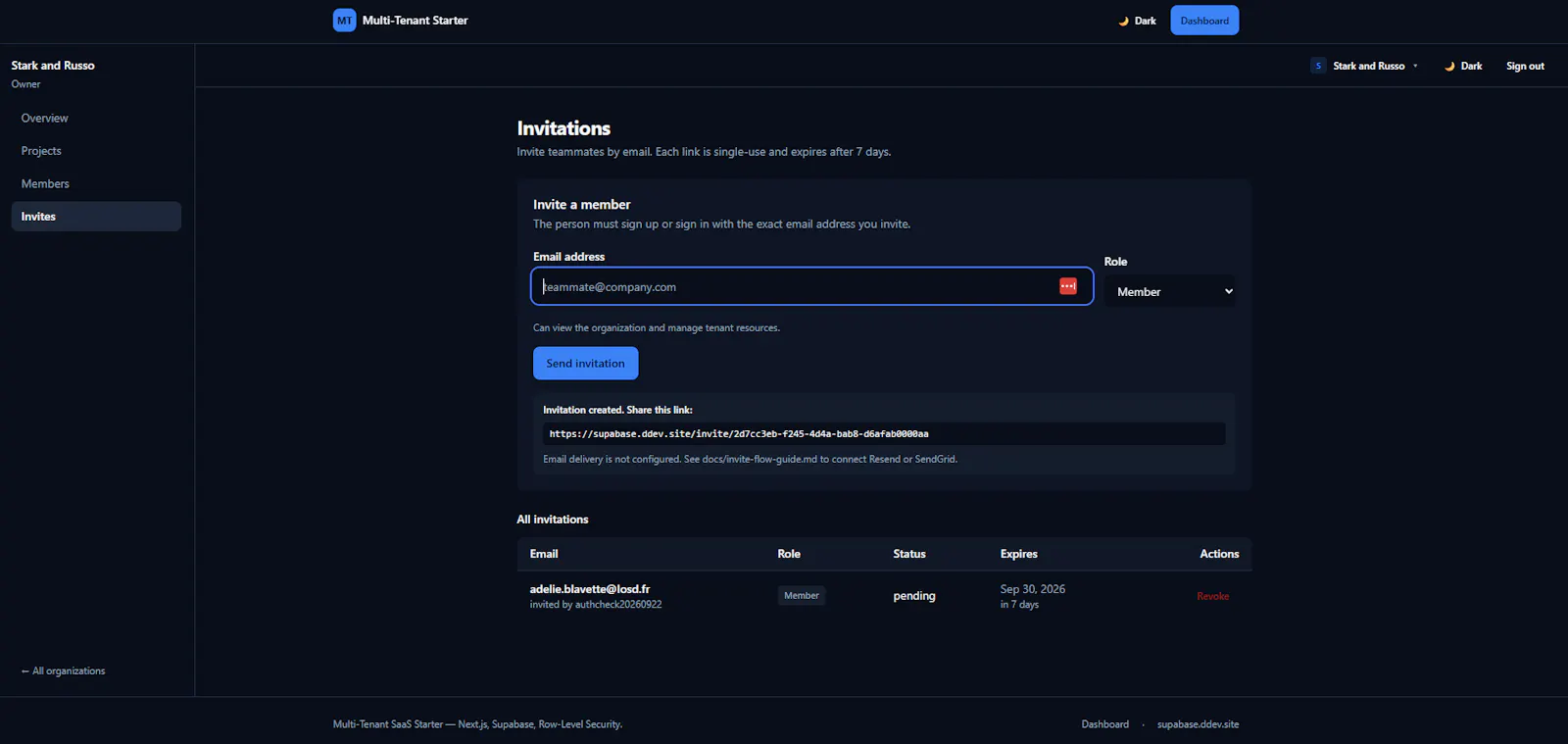Open the Dashboard link in the footer
1568x744 pixels.
click(1104, 724)
